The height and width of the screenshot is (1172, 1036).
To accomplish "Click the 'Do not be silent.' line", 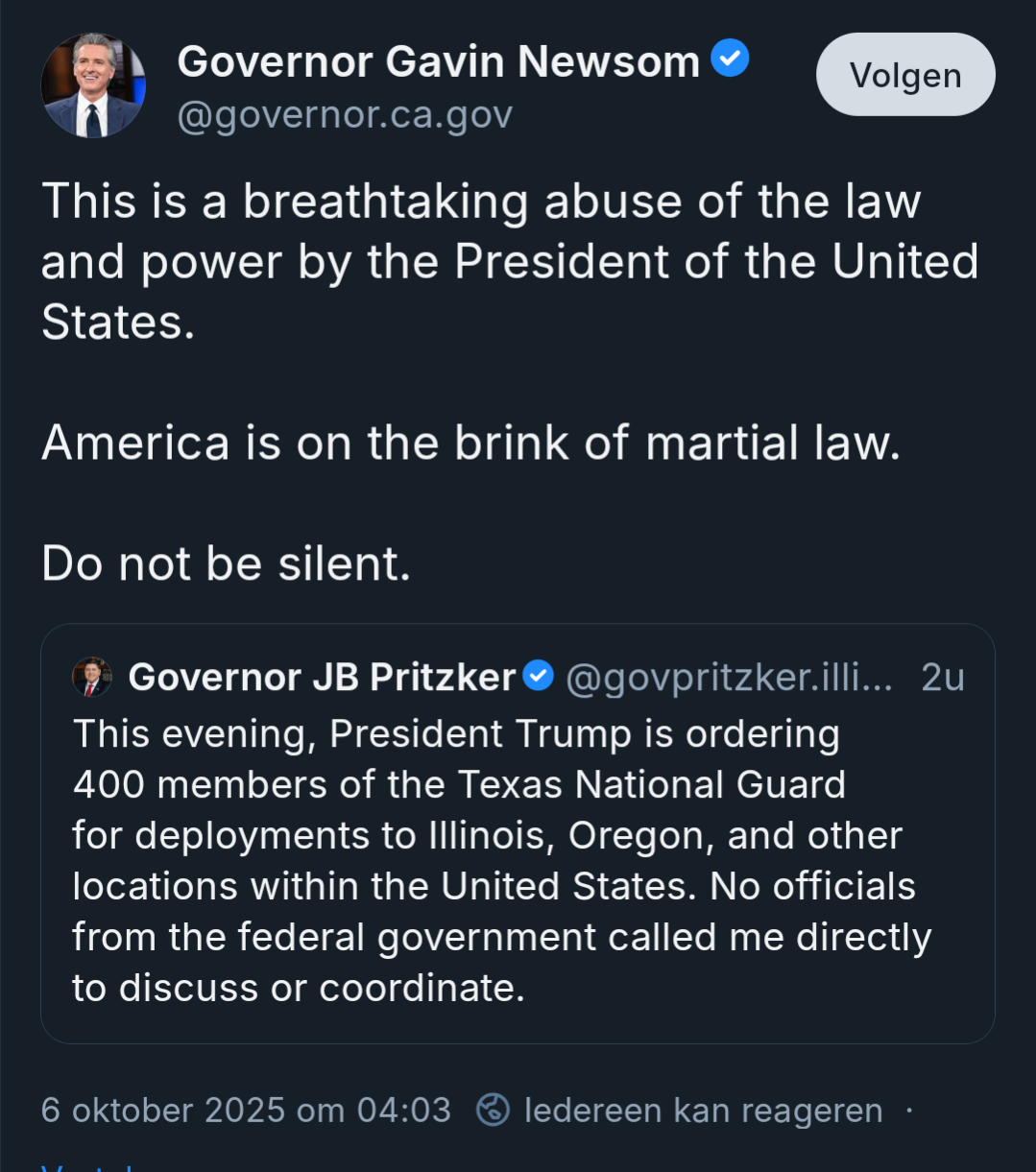I will tap(226, 563).
